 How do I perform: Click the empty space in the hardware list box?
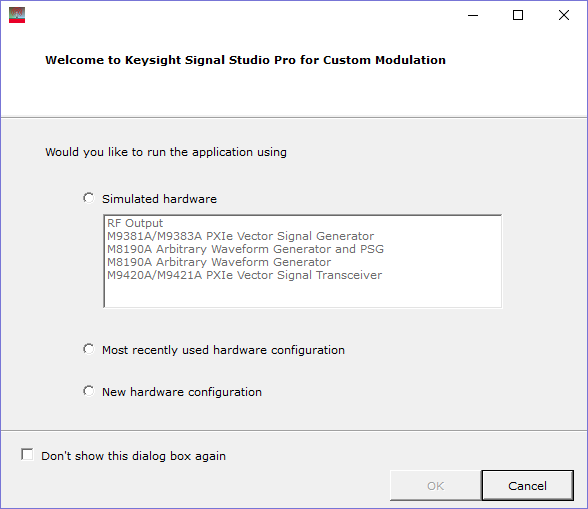302,294
